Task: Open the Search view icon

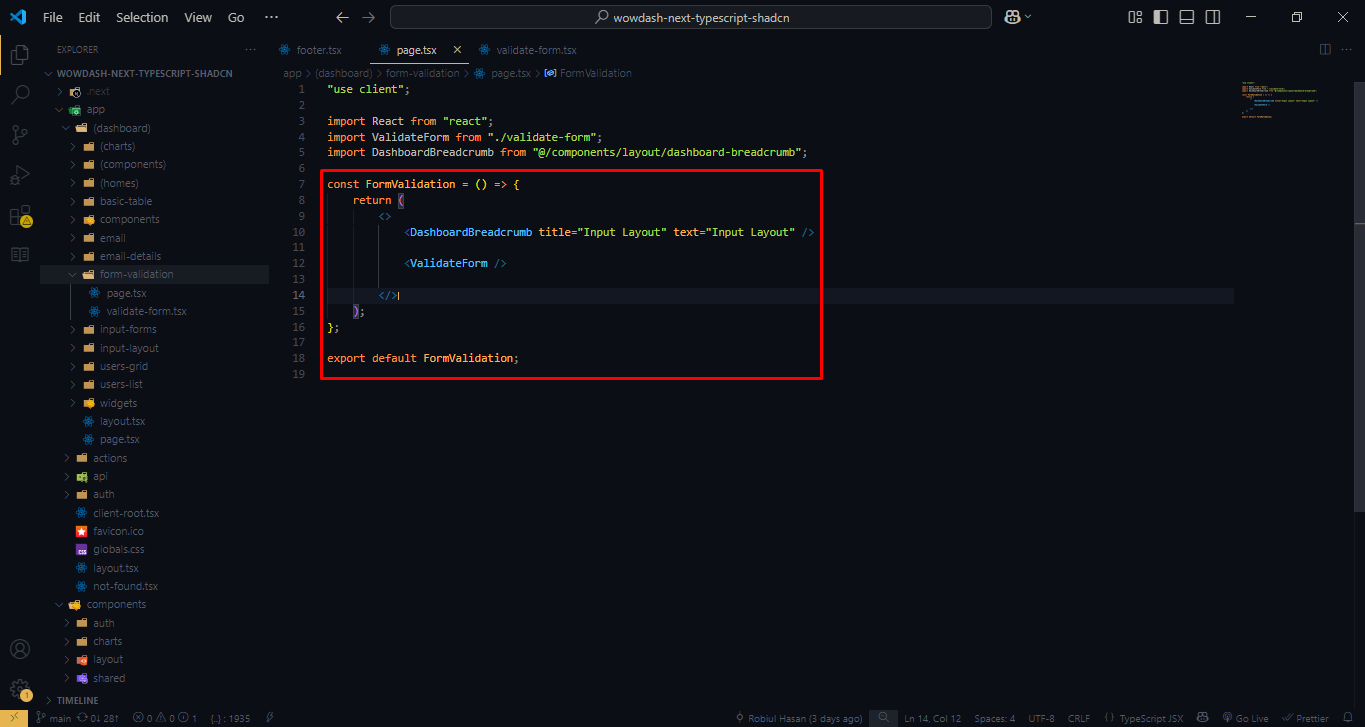Action: click(x=19, y=94)
